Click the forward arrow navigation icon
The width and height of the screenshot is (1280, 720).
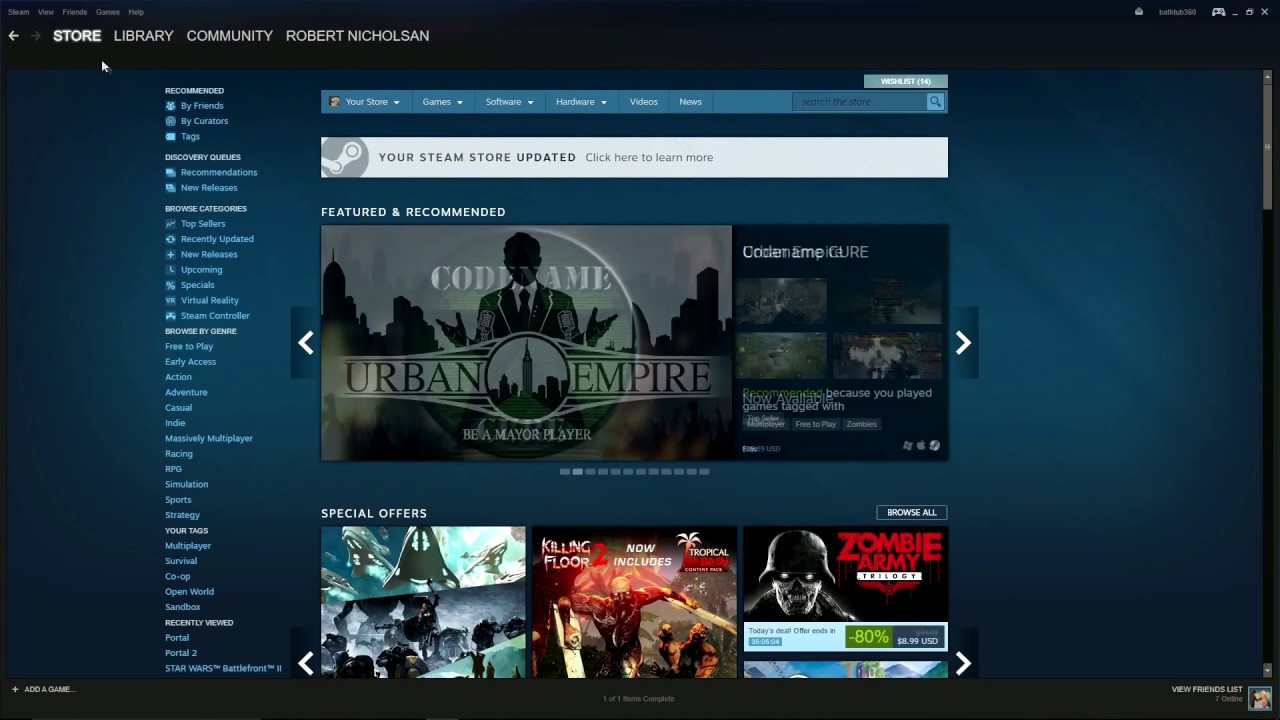(36, 36)
